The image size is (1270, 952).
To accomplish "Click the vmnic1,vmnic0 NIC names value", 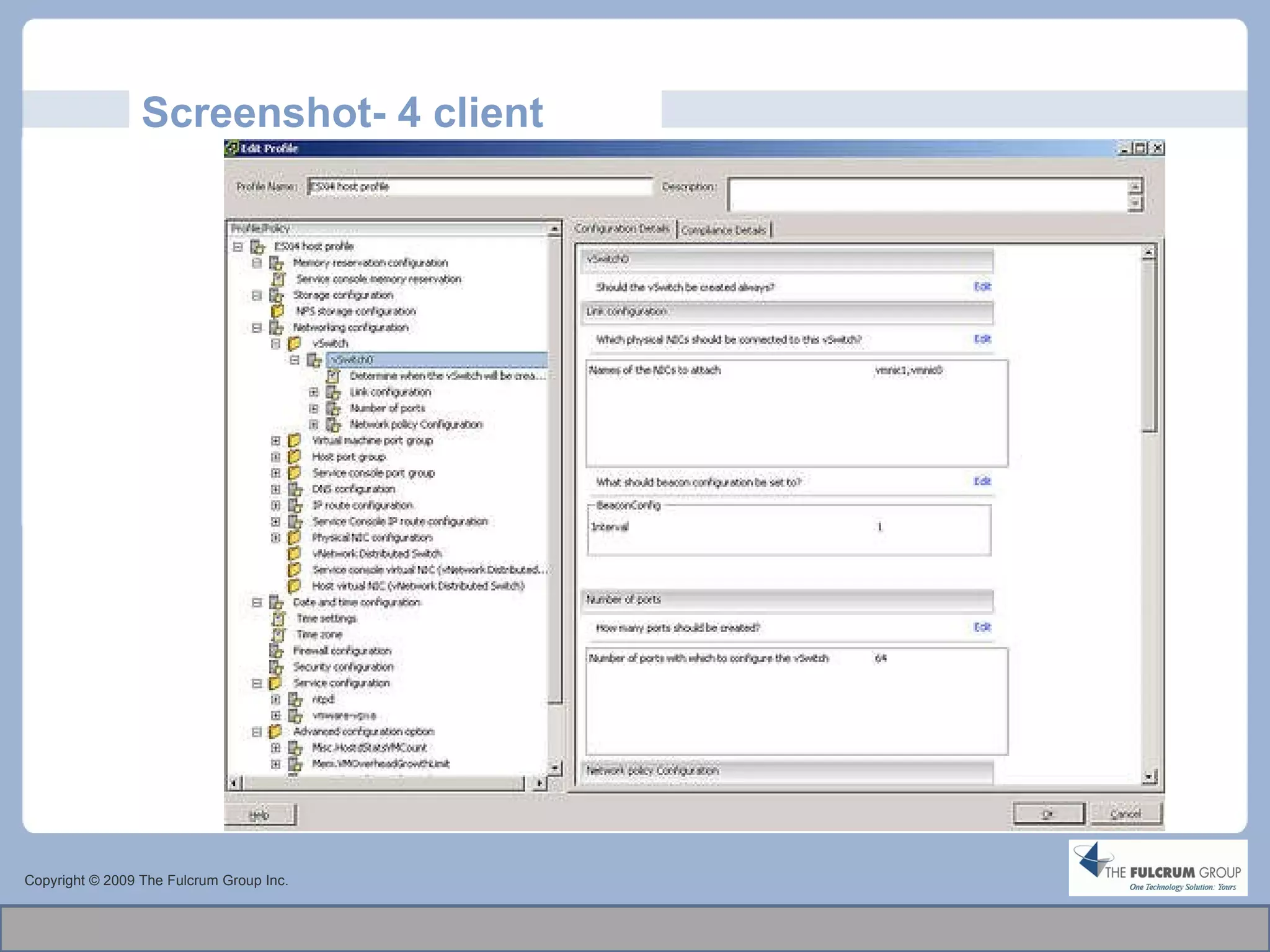I will (908, 371).
